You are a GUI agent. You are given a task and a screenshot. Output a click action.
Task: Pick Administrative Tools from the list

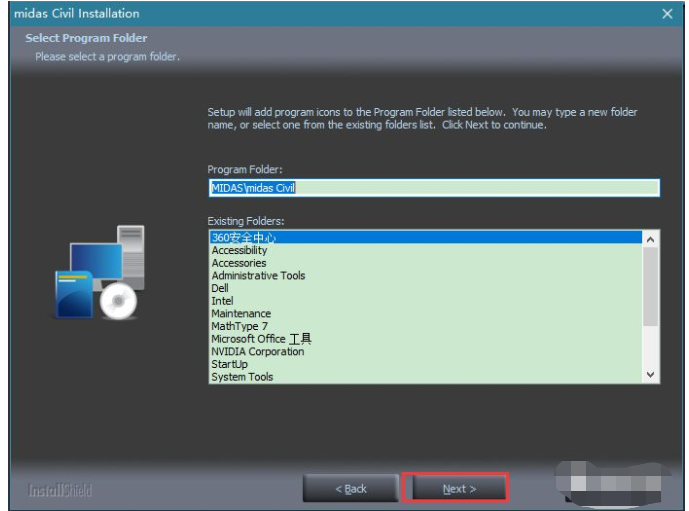(x=425, y=275)
